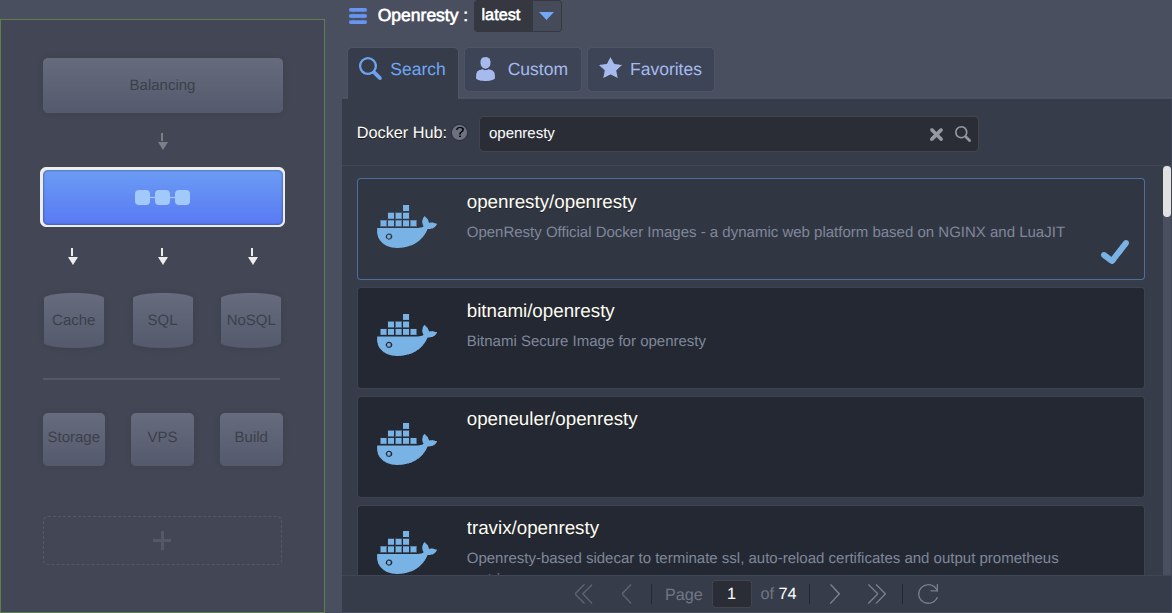
Task: Open the hamburger menu next to Openresty
Action: pyautogui.click(x=359, y=15)
